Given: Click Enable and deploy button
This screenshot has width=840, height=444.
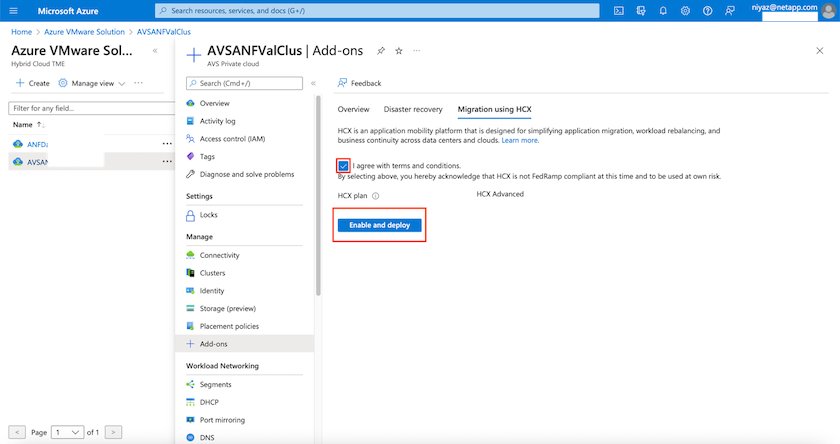Looking at the screenshot, I should pyautogui.click(x=379, y=226).
